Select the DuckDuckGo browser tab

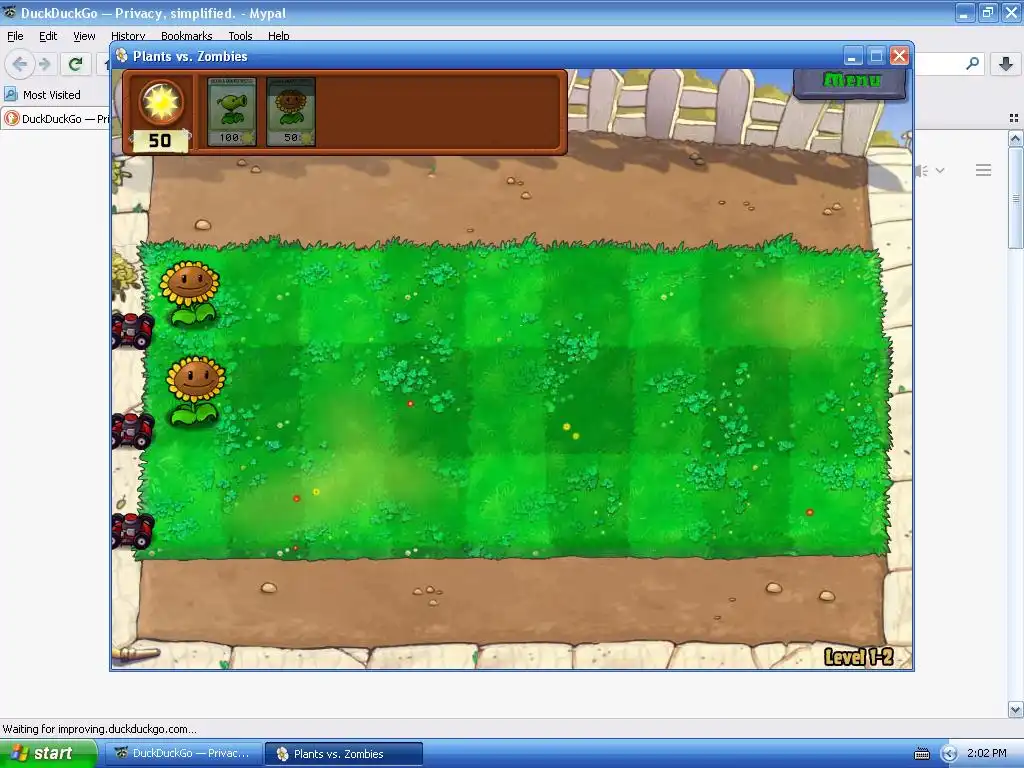pos(56,119)
